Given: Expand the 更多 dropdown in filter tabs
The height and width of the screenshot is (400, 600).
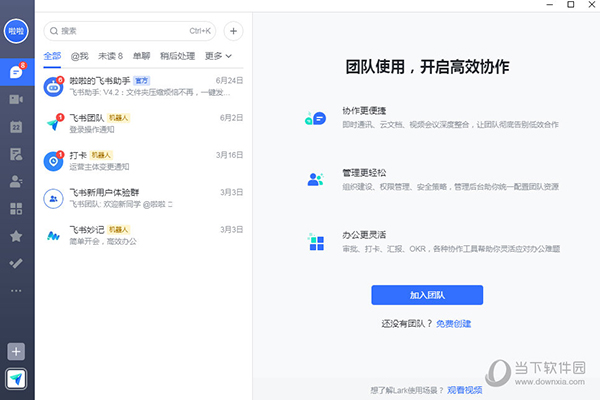Looking at the screenshot, I should pyautogui.click(x=218, y=56).
